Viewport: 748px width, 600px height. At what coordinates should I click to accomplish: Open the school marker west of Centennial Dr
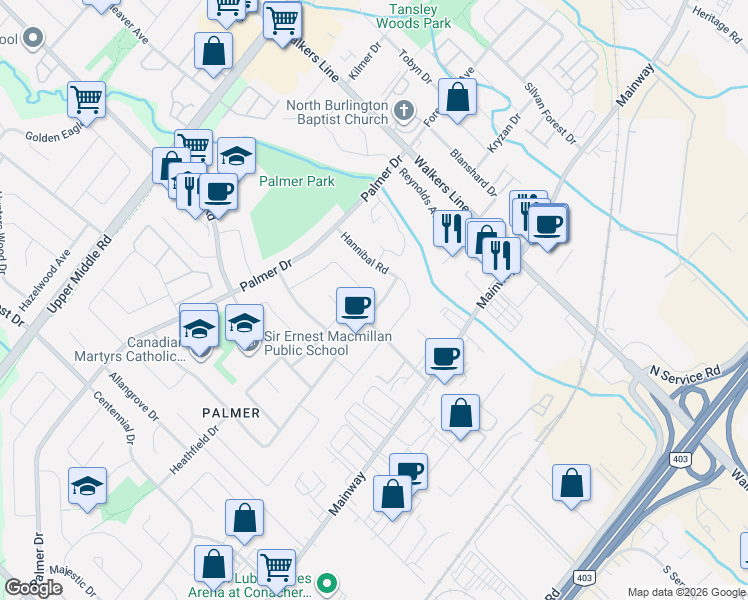tap(87, 486)
